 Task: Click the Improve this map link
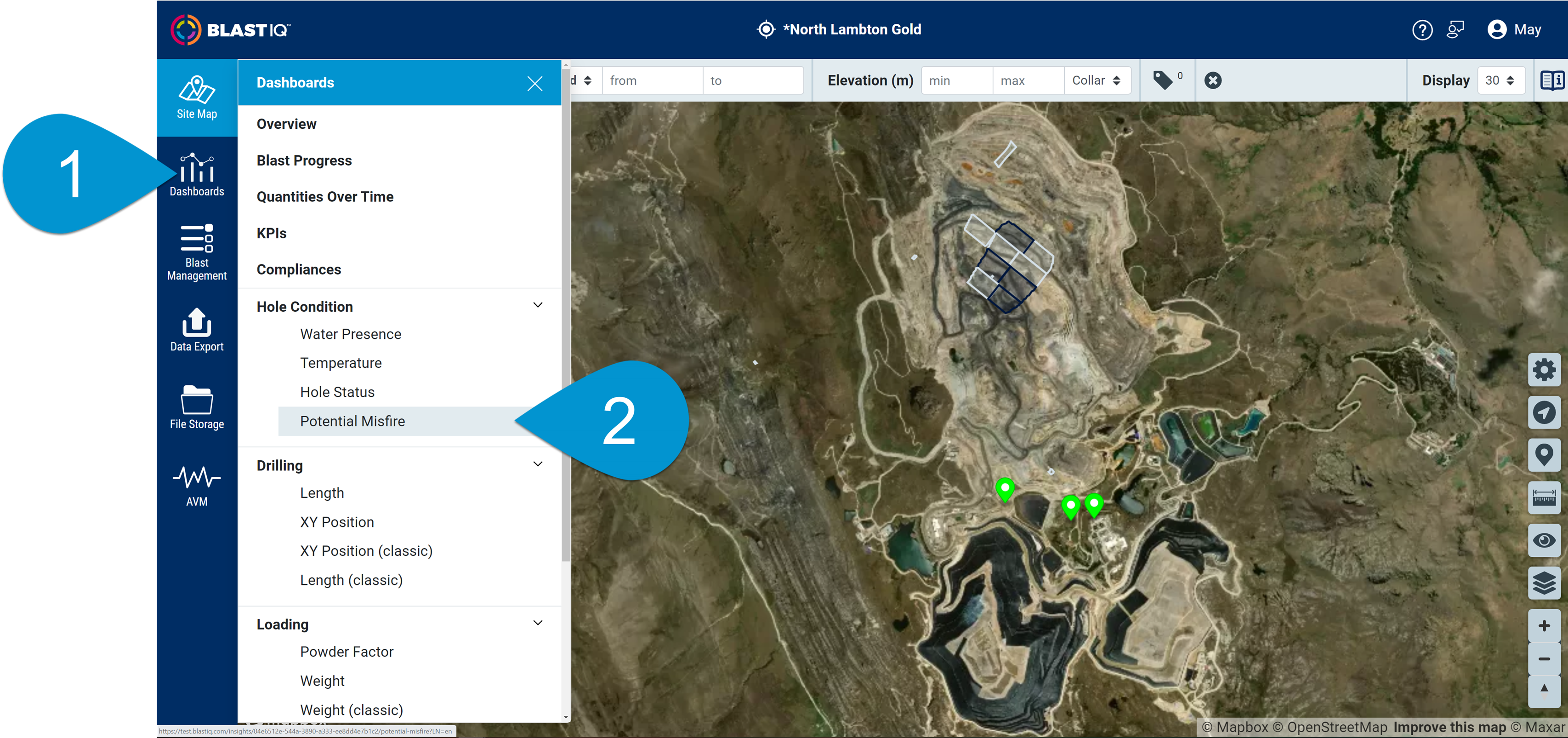[1449, 727]
